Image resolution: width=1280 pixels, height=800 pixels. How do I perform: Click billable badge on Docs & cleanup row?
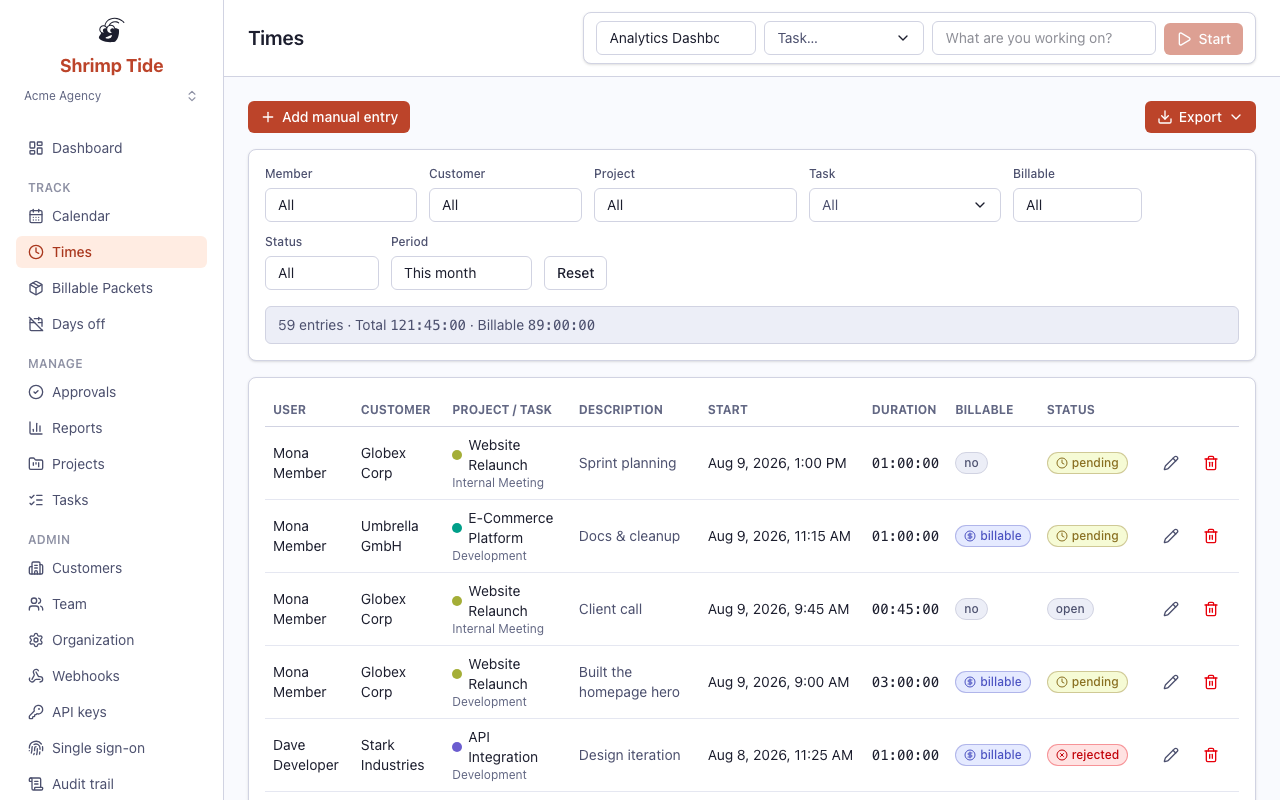[993, 536]
